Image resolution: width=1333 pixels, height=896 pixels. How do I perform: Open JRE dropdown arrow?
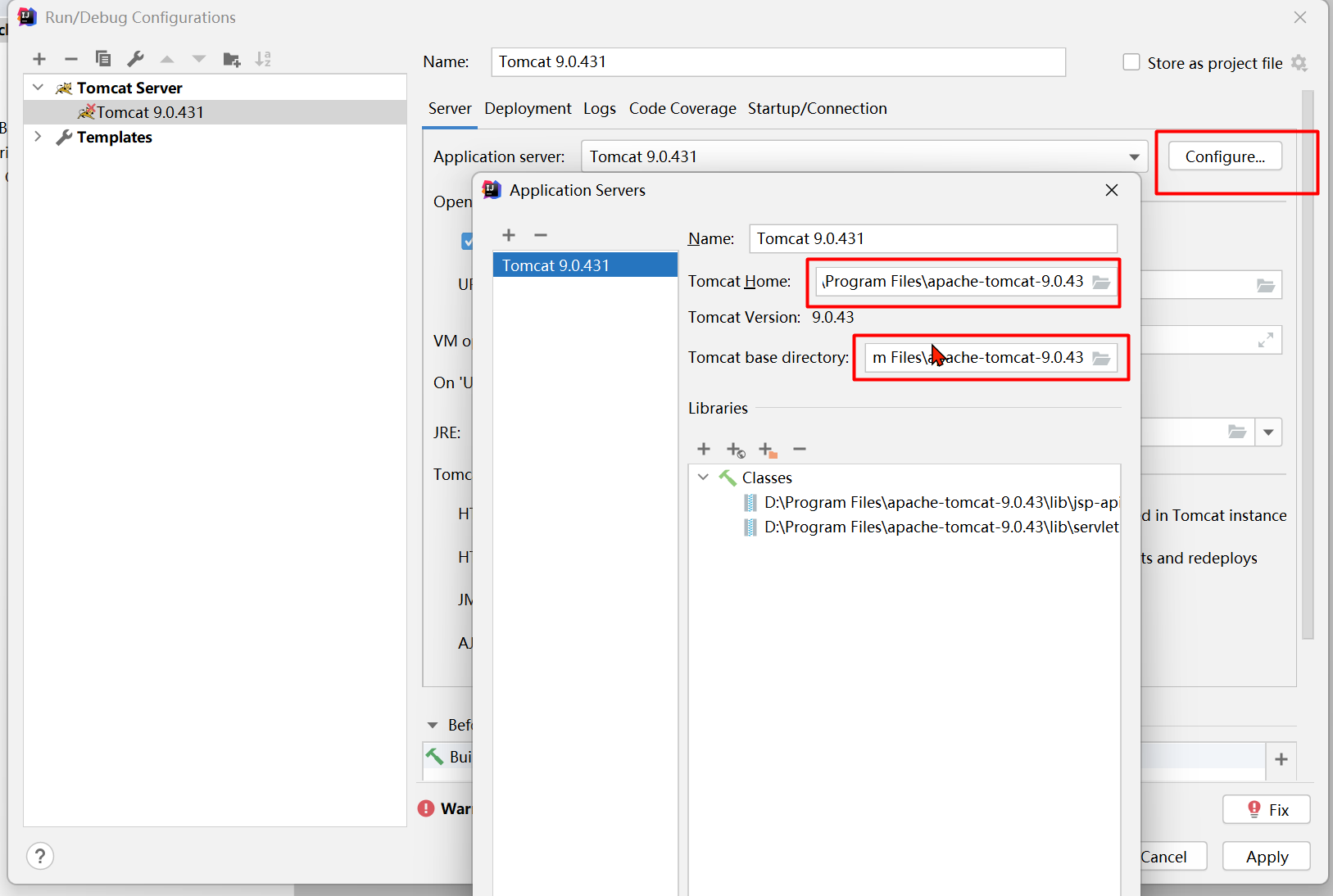point(1268,432)
